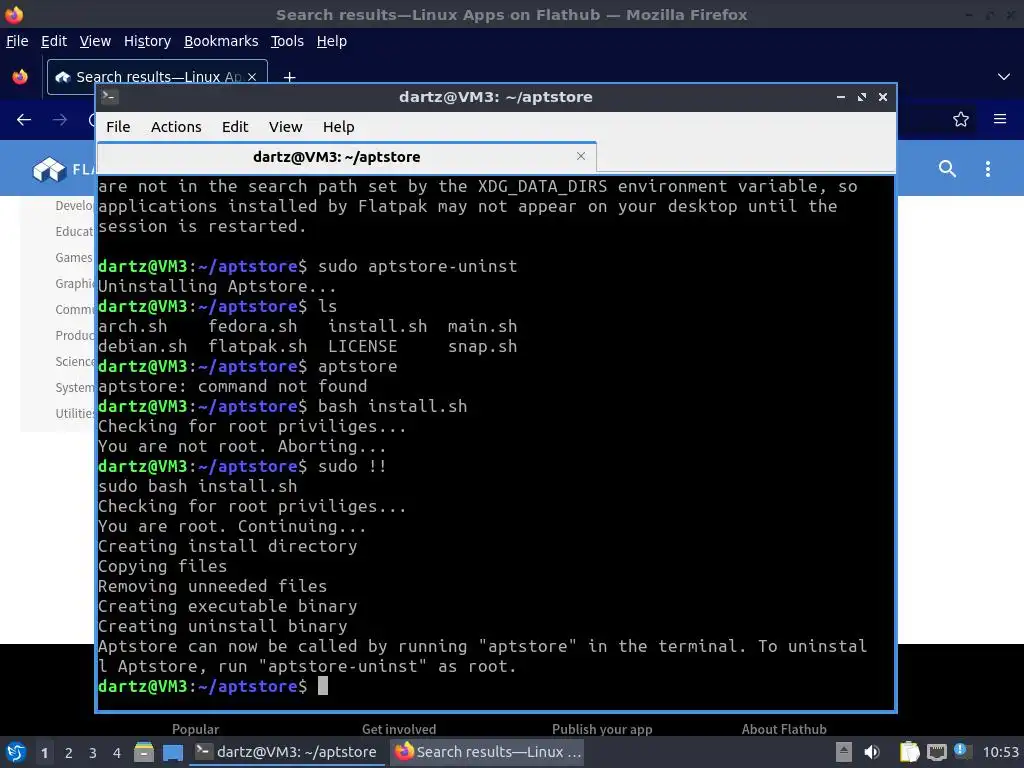Switch to workspace 2
This screenshot has width=1024, height=768.
[69, 752]
